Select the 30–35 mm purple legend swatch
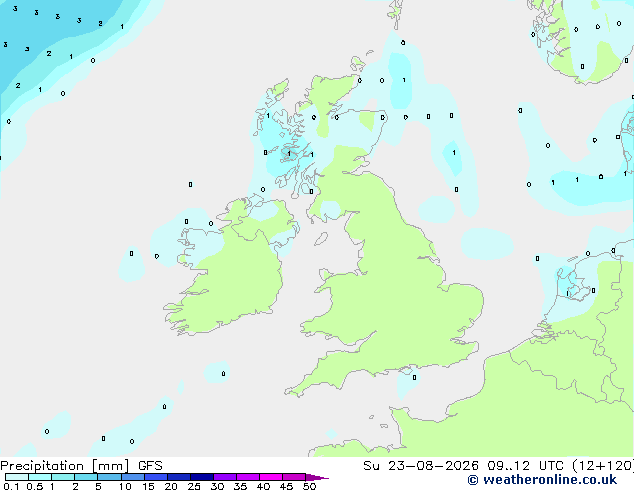 (x=225, y=477)
